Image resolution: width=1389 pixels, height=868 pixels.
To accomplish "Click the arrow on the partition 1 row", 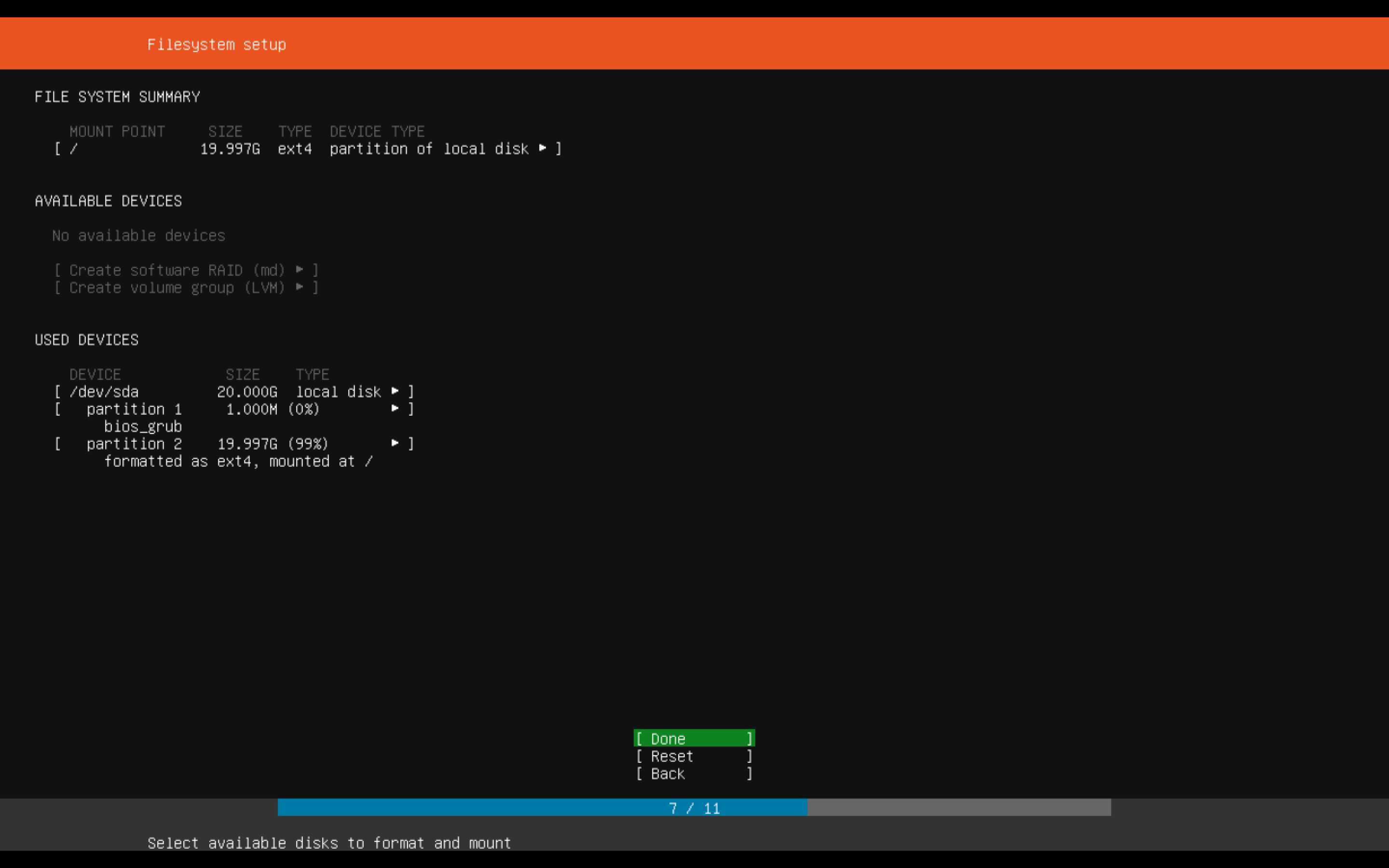I will 395,408.
